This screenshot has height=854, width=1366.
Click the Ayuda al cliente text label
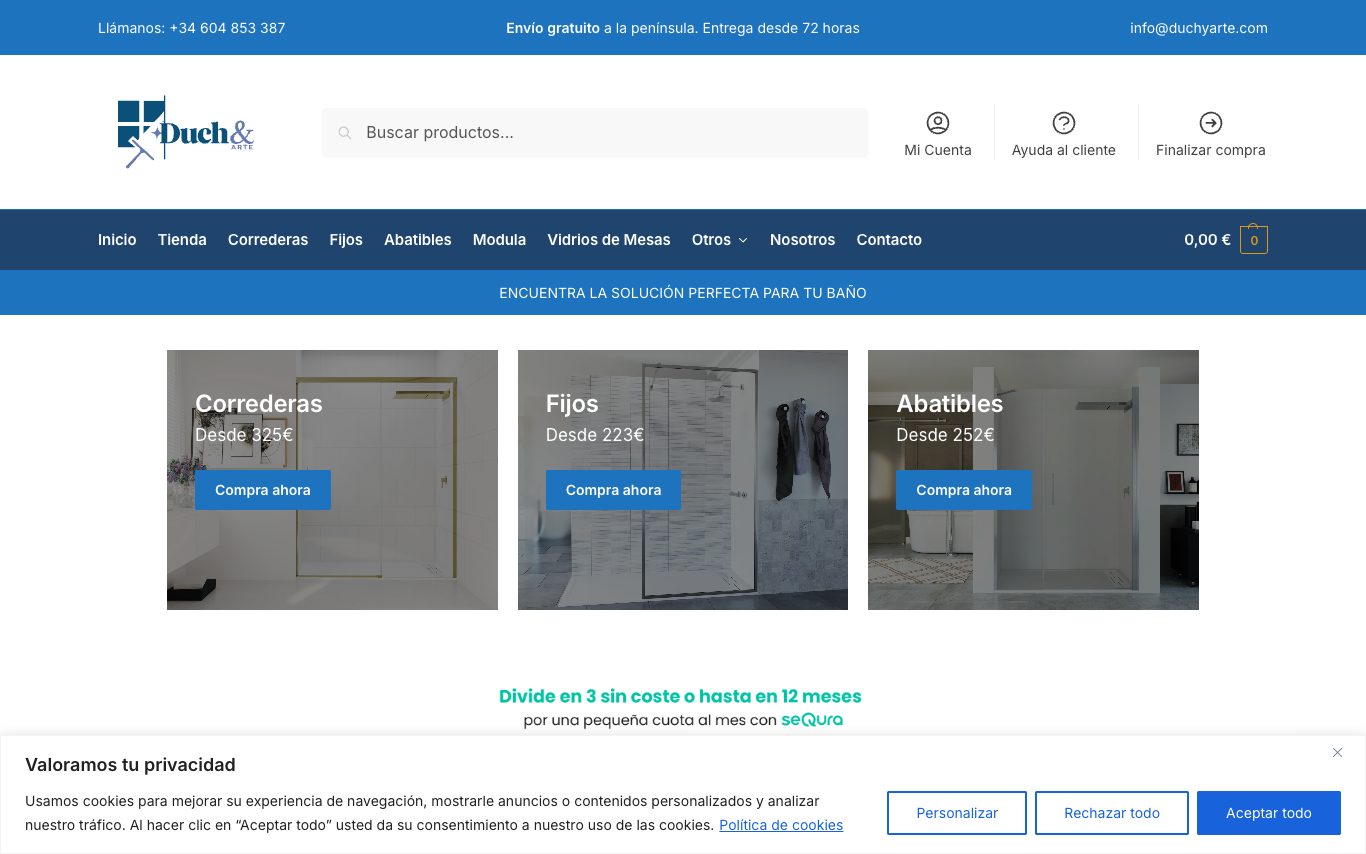(x=1064, y=150)
